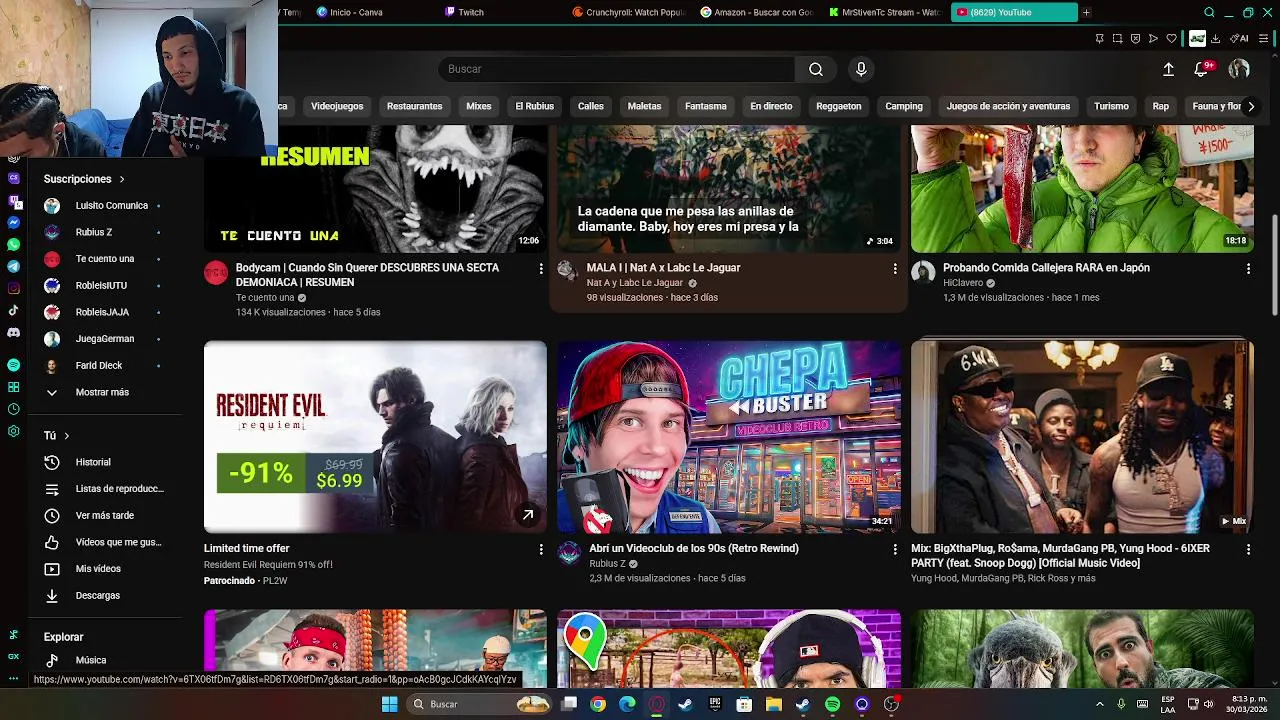The image size is (1280, 720).
Task: Select the Videojuegos category chip
Action: pyautogui.click(x=337, y=106)
